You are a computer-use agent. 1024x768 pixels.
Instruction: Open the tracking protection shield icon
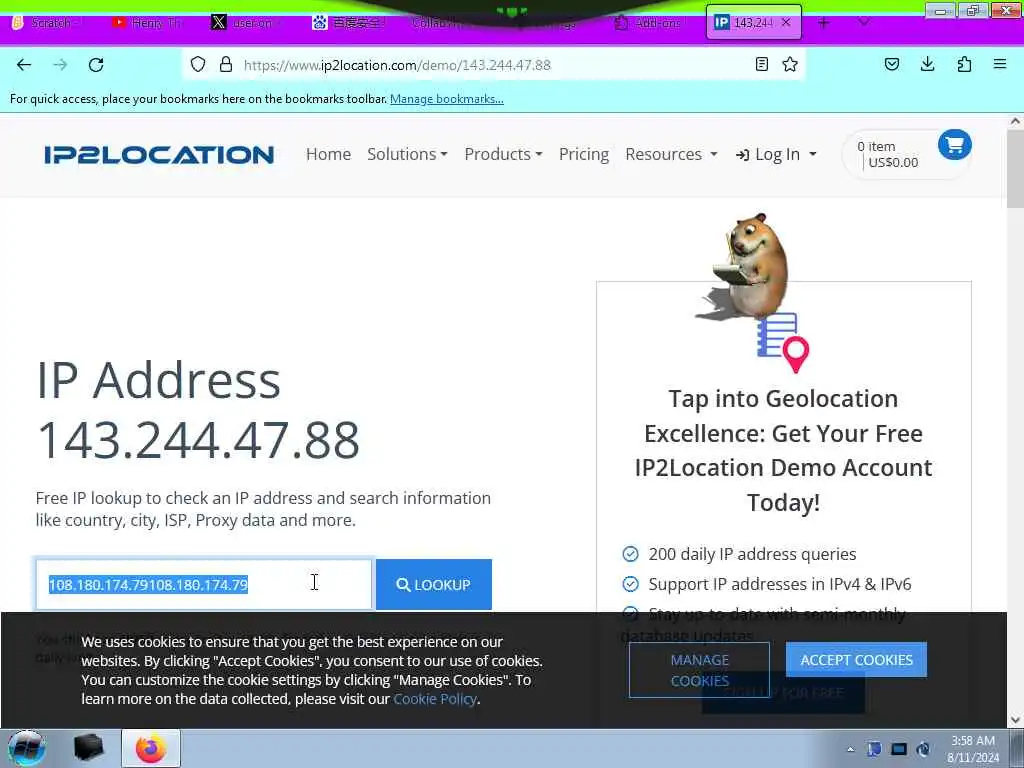point(198,64)
